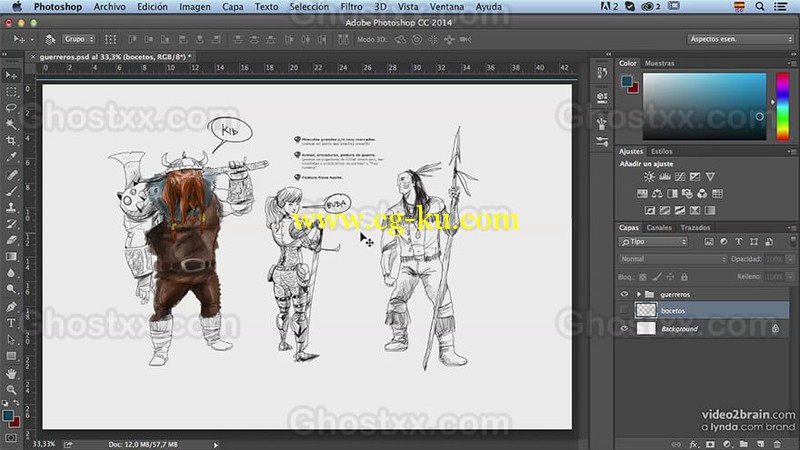
Task: Open the Tipo layer filter dropdown
Action: pyautogui.click(x=654, y=242)
